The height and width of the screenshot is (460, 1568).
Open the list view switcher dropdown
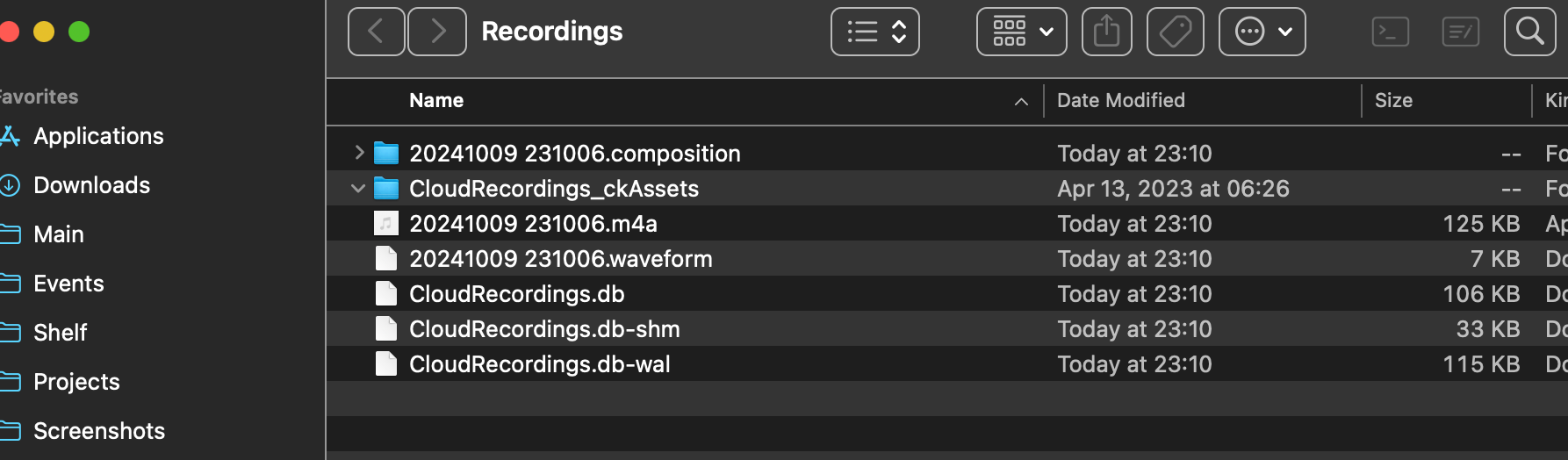874,32
